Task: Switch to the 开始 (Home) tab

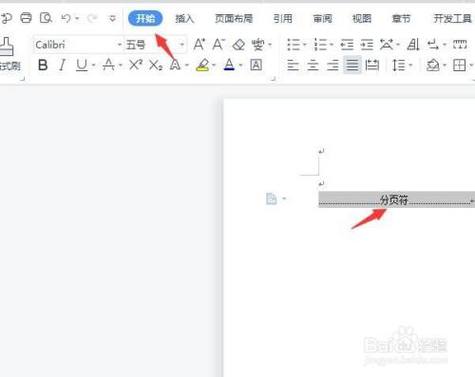Action: 145,18
